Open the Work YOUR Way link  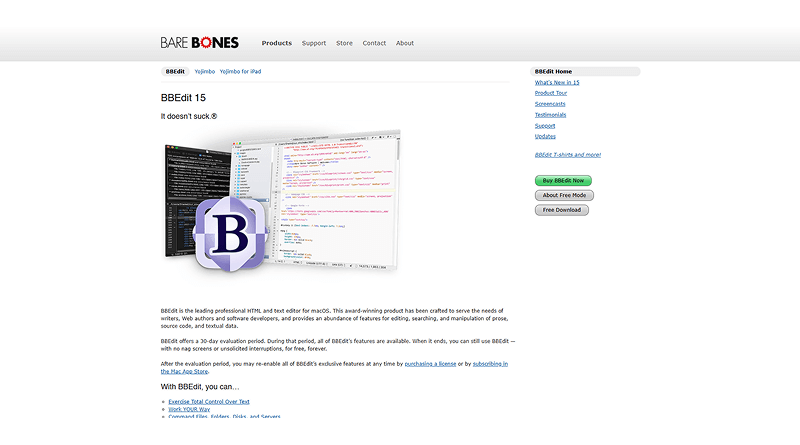coord(189,409)
